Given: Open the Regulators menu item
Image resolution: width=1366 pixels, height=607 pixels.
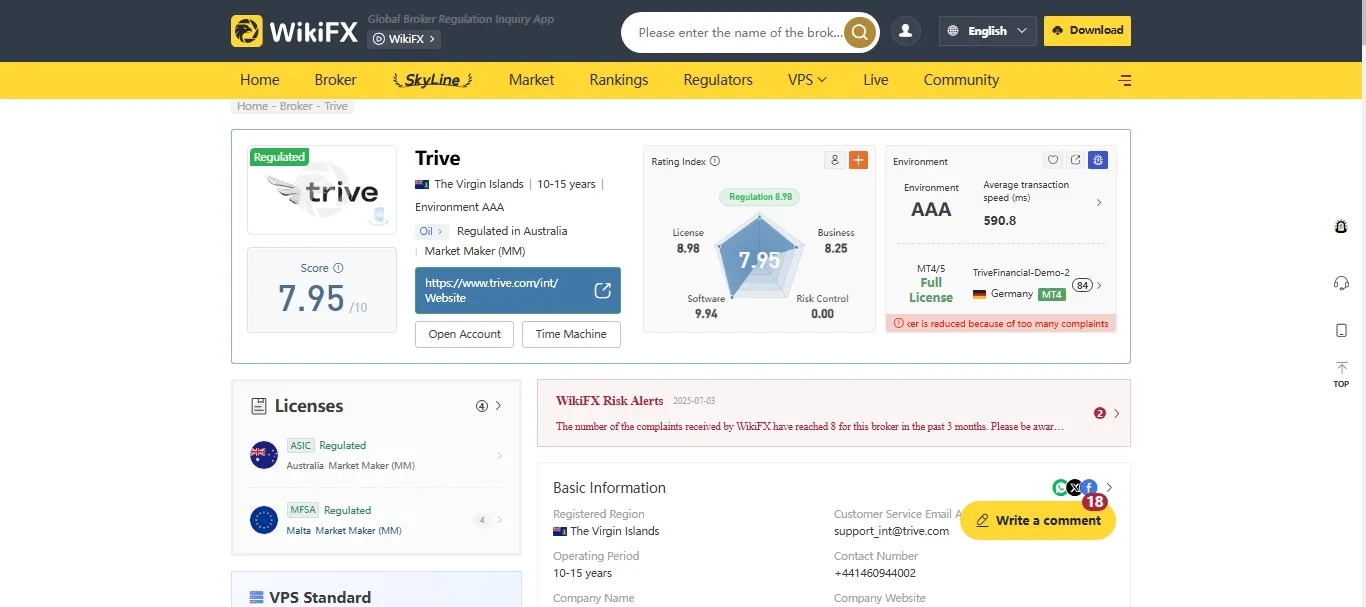Looking at the screenshot, I should (x=718, y=80).
